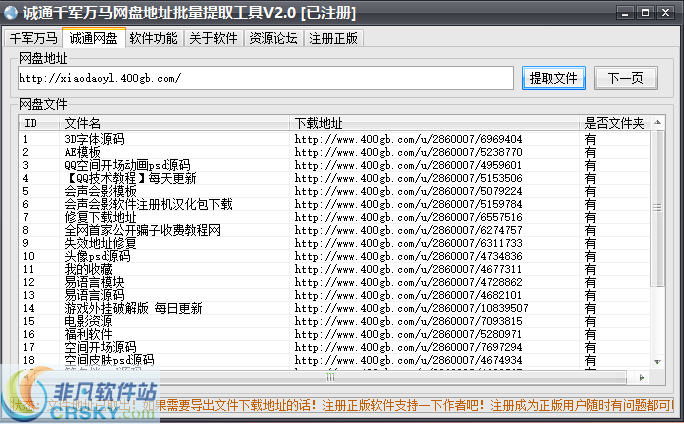684x424 pixels.
Task: Close the window
Action: 665,13
